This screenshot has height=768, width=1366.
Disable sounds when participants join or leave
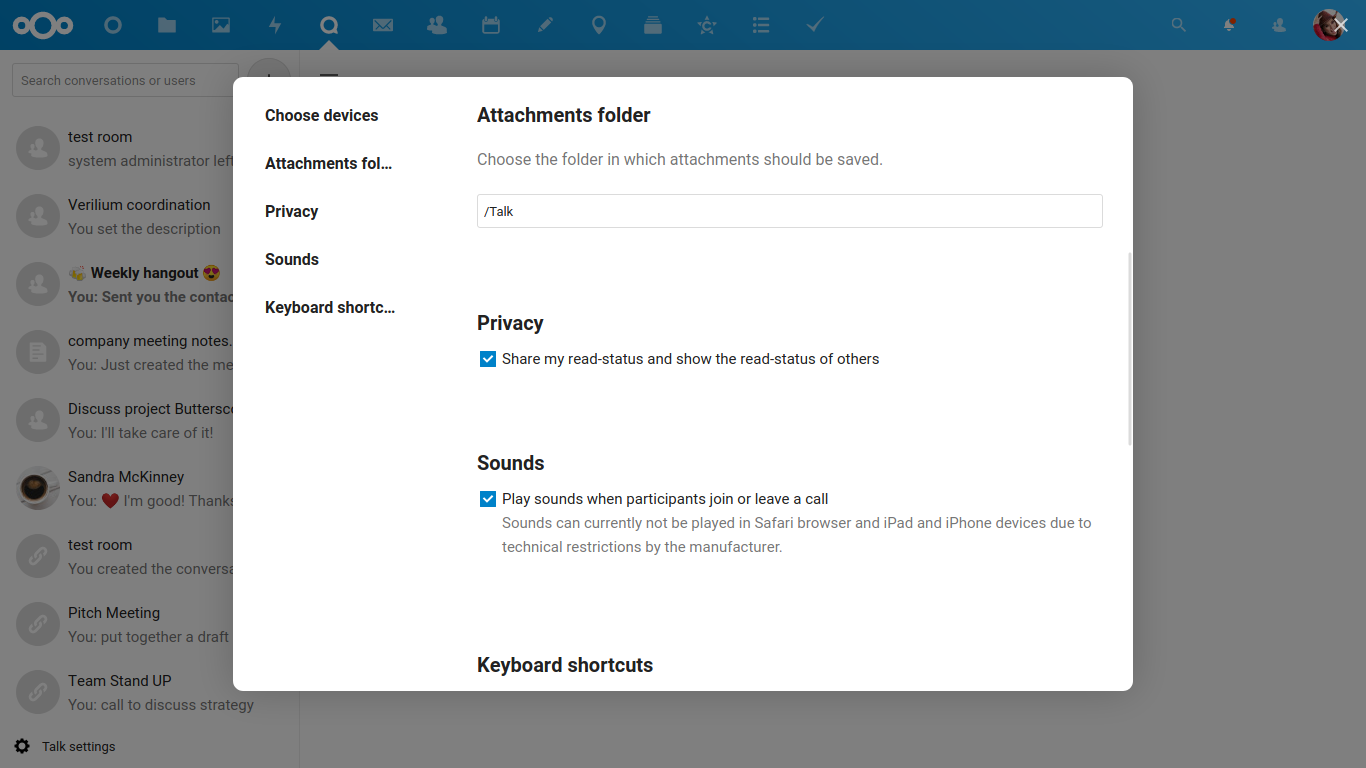coord(487,498)
